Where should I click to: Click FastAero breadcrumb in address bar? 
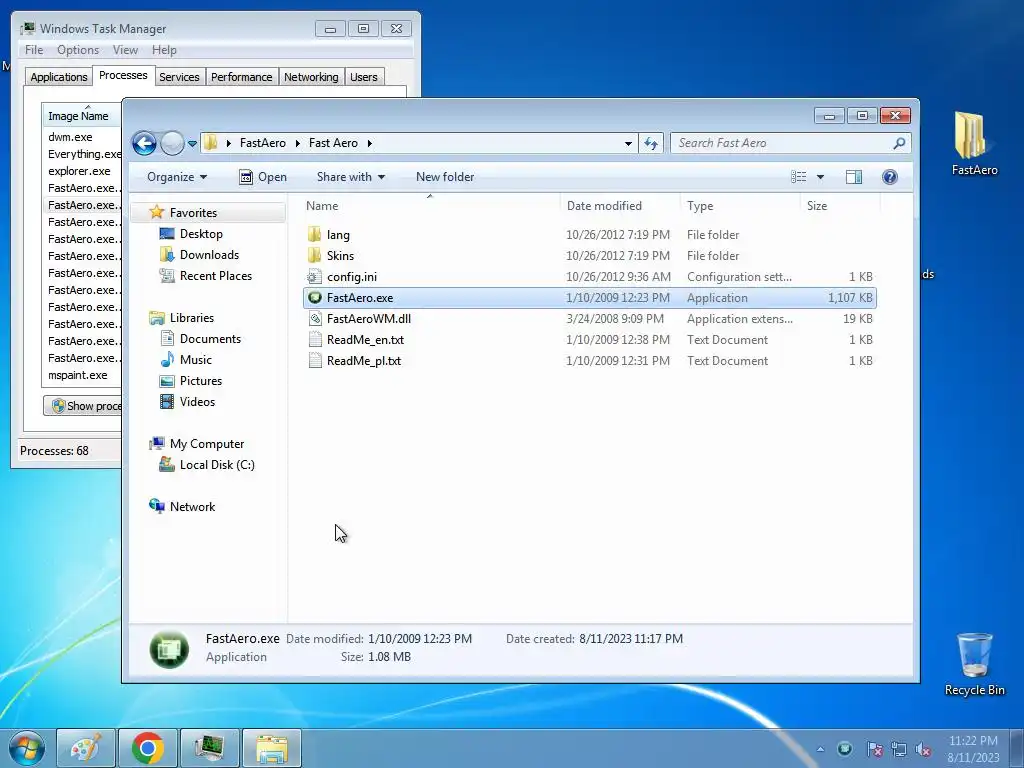(263, 143)
